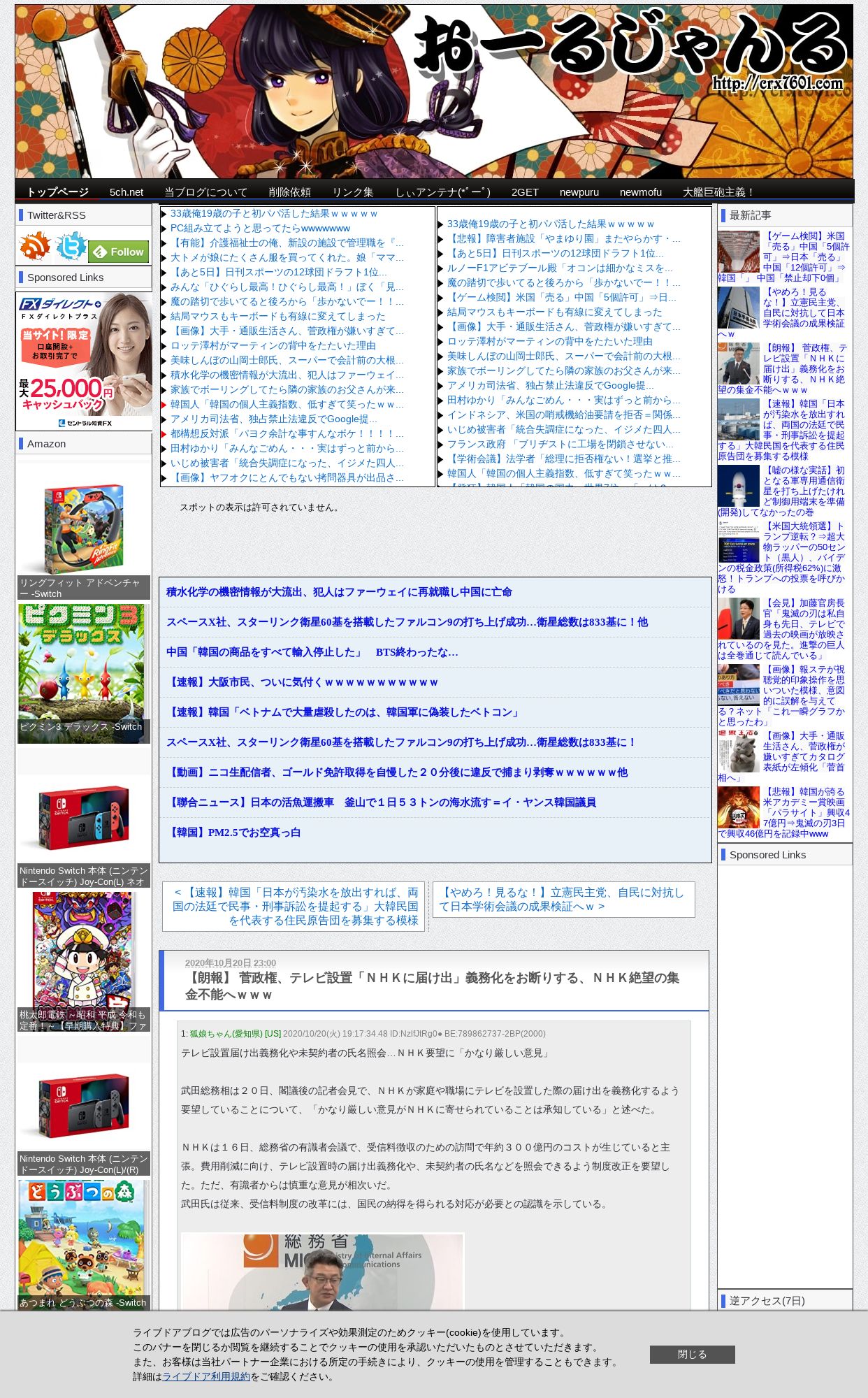Open トップページ in the navigation bar
Image resolution: width=868 pixels, height=1398 pixels.
58,192
